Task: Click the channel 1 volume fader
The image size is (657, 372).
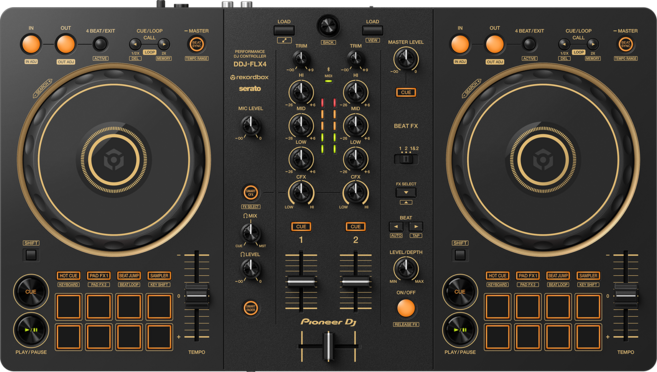Action: tap(301, 282)
